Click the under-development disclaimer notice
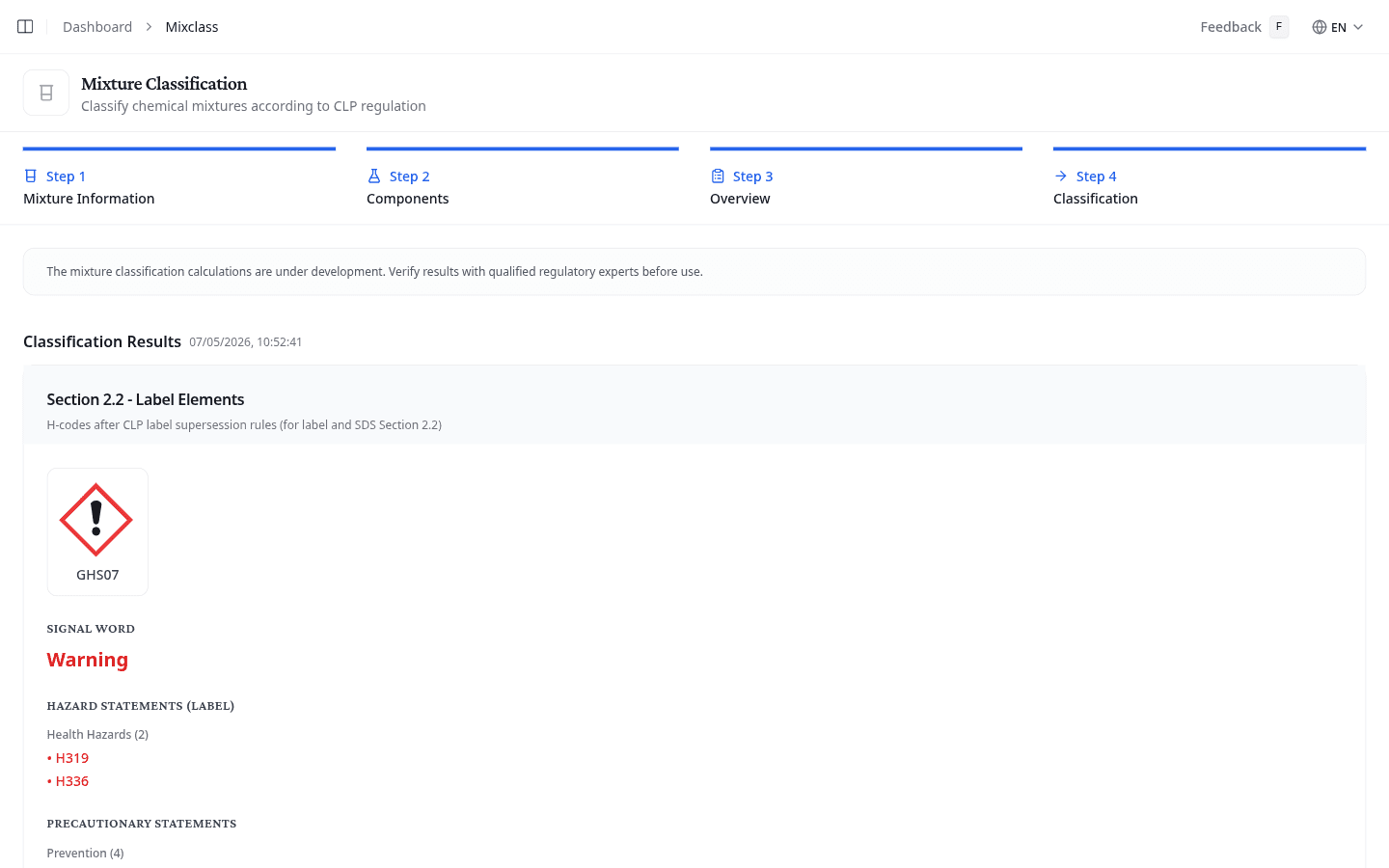The image size is (1389, 868). (694, 272)
